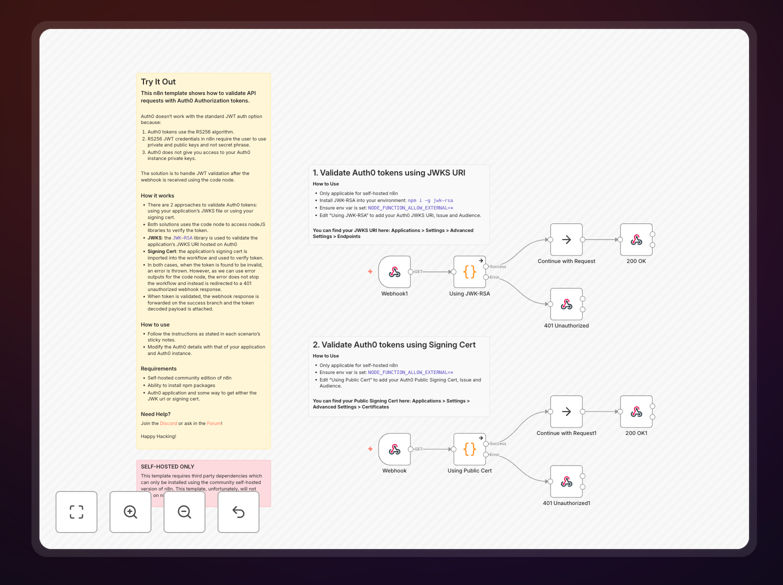Open the Forum link under Need Help
The height and width of the screenshot is (585, 783).
click(214, 423)
